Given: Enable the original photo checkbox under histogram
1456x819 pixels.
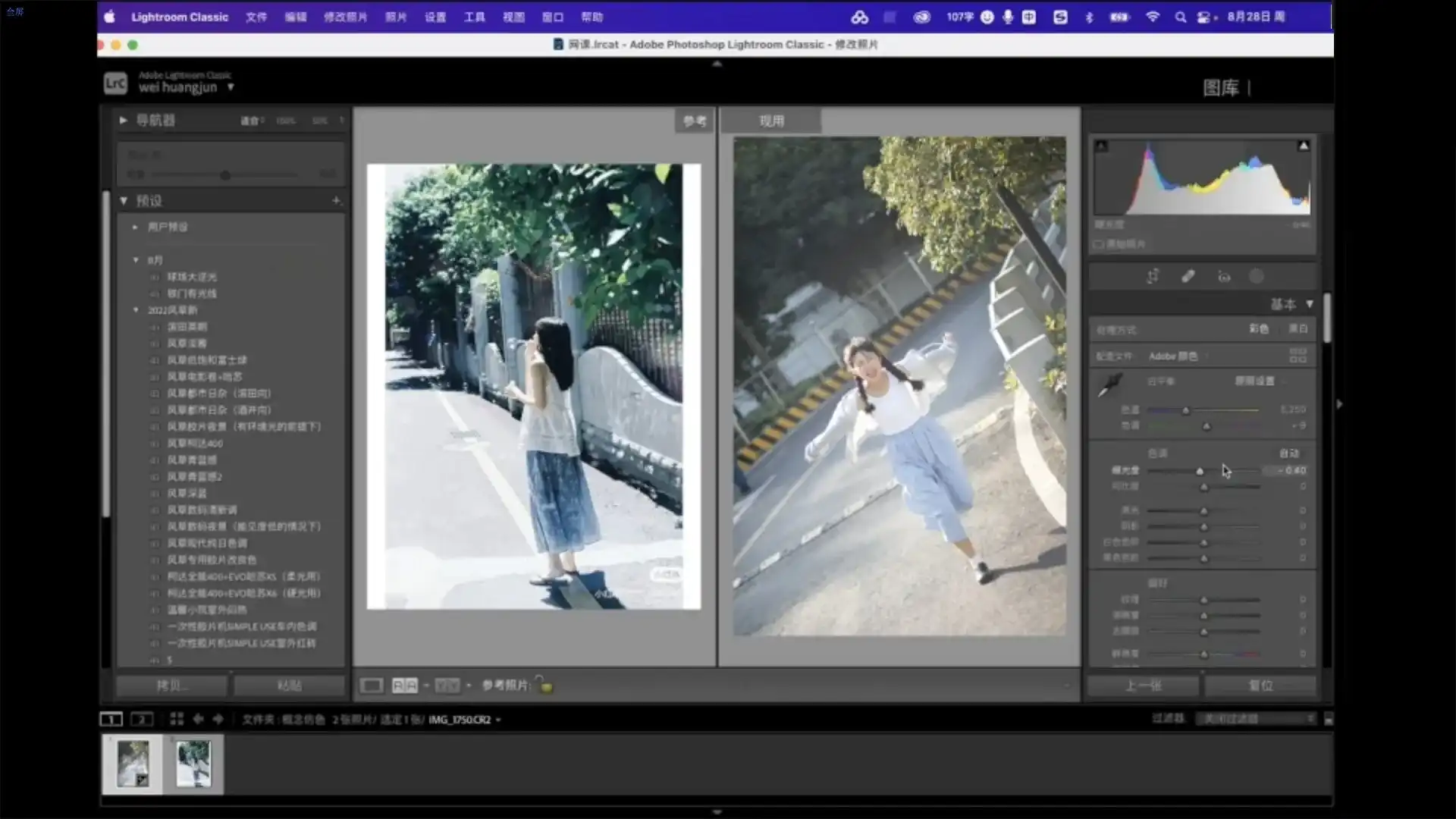Looking at the screenshot, I should (x=1099, y=244).
